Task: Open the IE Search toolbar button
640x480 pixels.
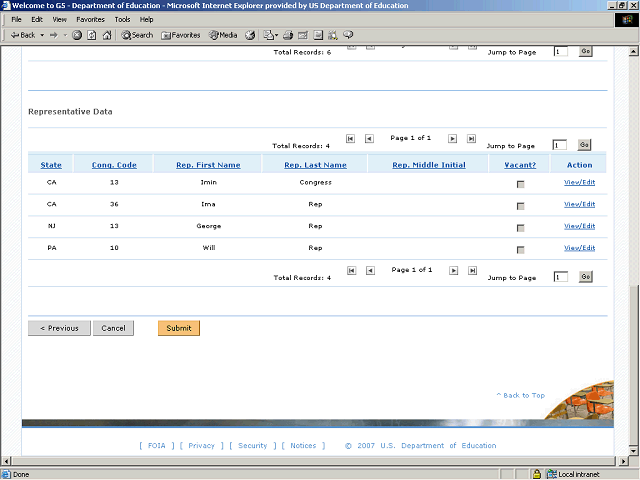Action: tap(138, 35)
